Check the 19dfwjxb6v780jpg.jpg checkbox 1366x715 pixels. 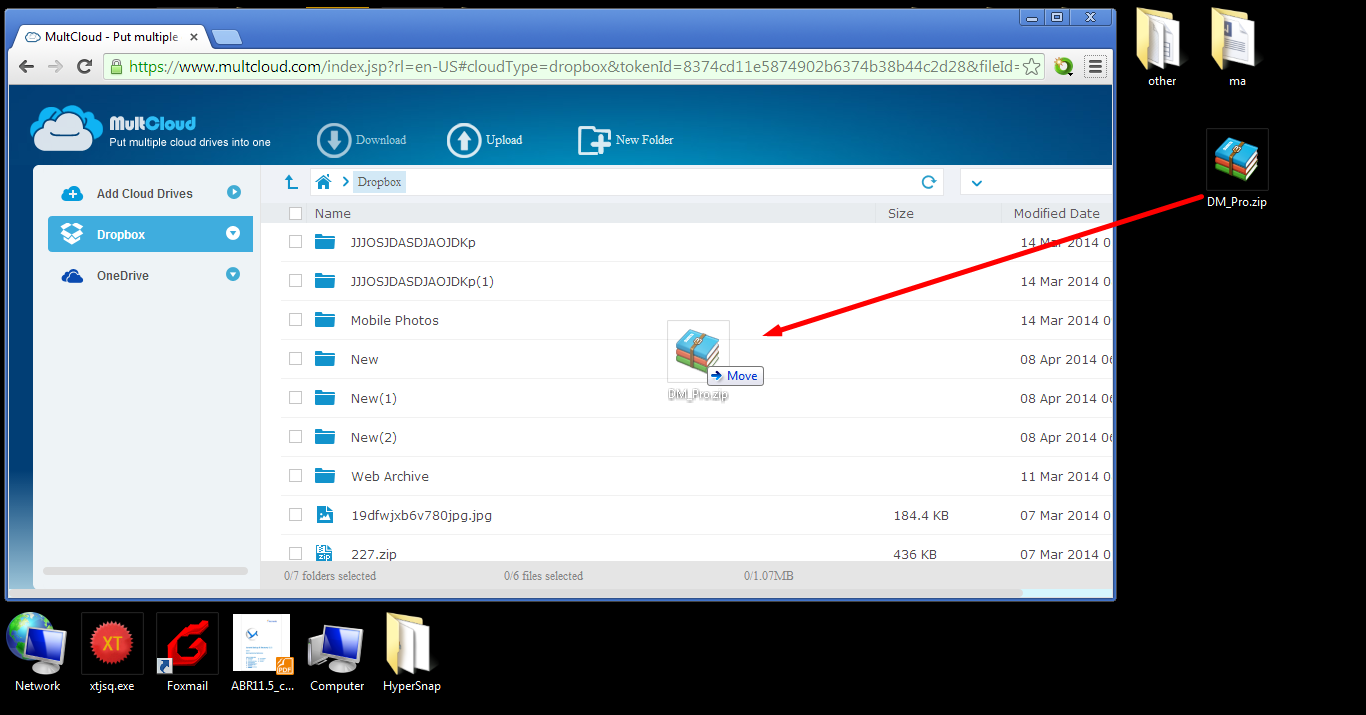click(295, 515)
